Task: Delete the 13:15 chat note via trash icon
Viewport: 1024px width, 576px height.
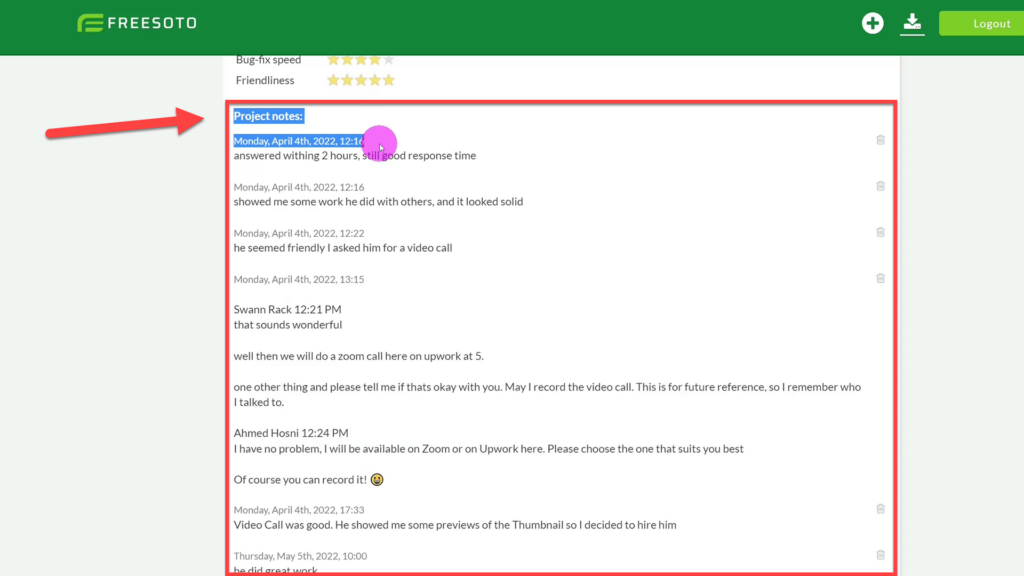Action: [x=880, y=278]
